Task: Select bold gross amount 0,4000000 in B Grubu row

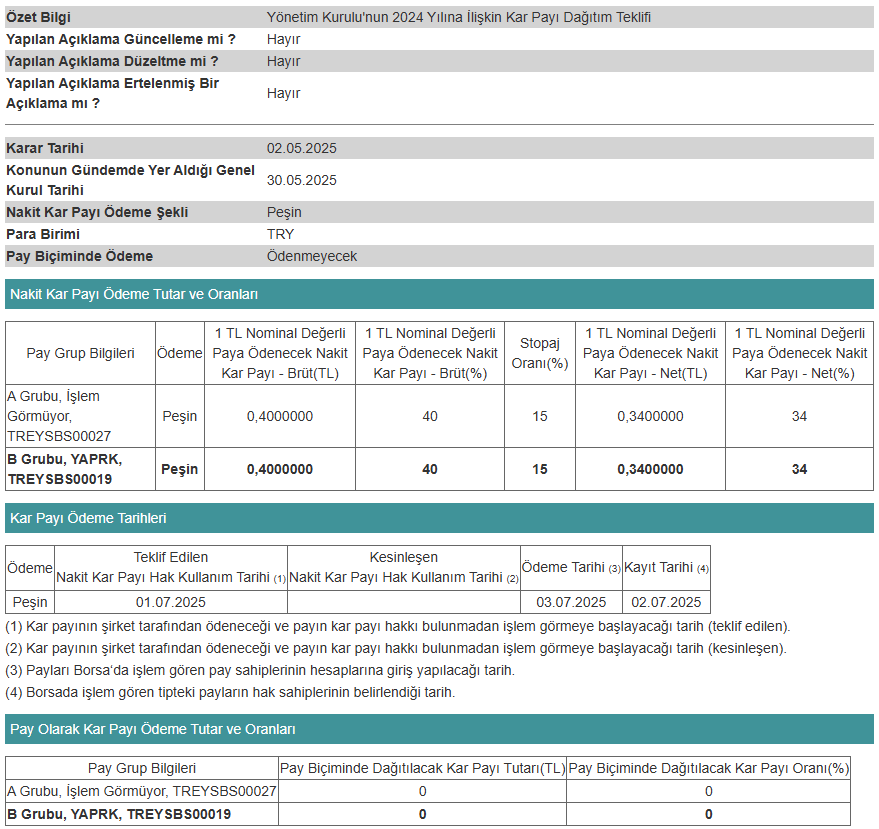Action: (x=280, y=469)
